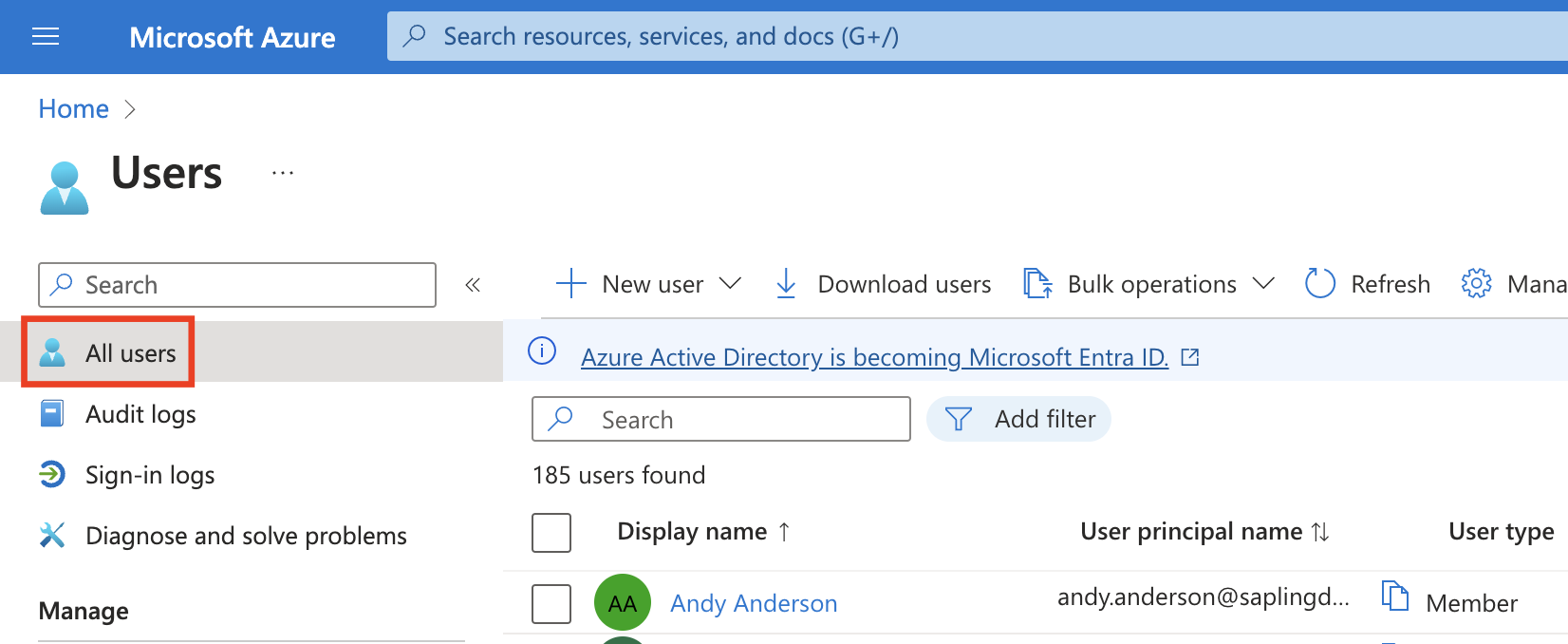The width and height of the screenshot is (1568, 644).
Task: Open the Microsoft Entra ID announcement link
Action: [x=874, y=357]
